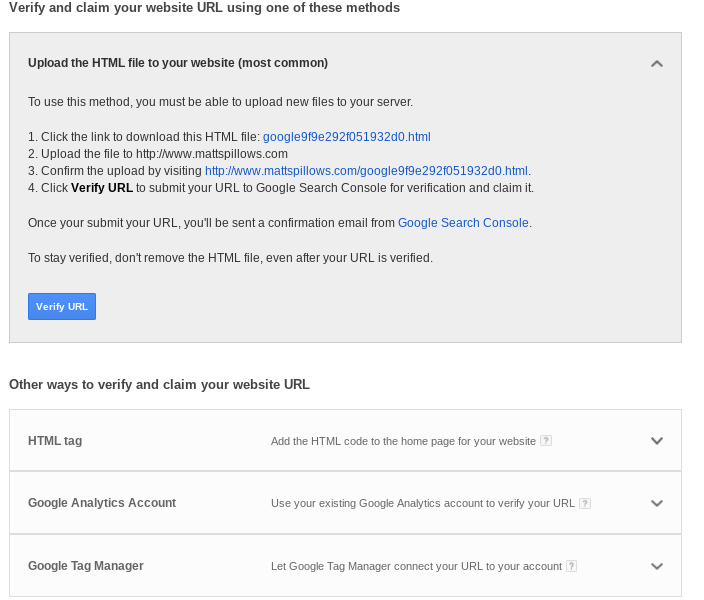Click 'Let Google Tag Manager connect your URL' text

click(x=416, y=566)
